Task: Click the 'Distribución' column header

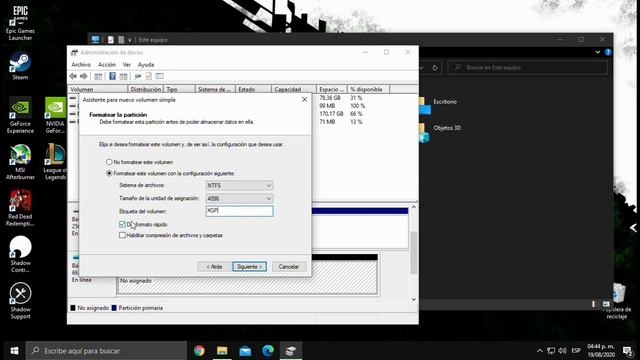Action: [146, 89]
